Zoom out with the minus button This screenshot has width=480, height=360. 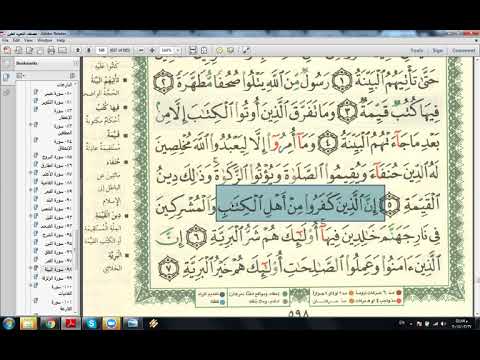coord(141,50)
